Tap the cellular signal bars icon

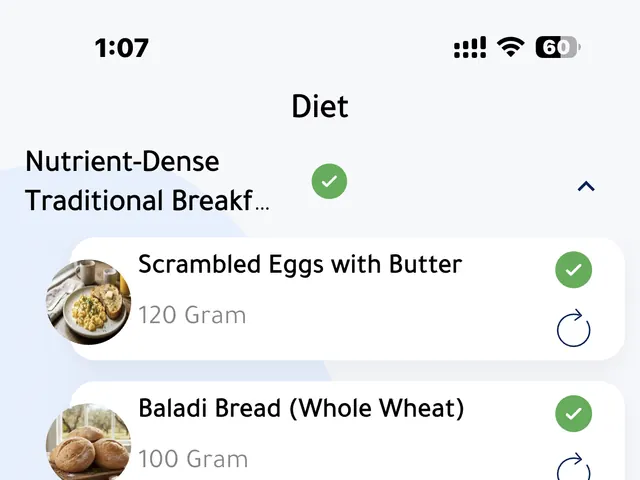click(x=470, y=47)
